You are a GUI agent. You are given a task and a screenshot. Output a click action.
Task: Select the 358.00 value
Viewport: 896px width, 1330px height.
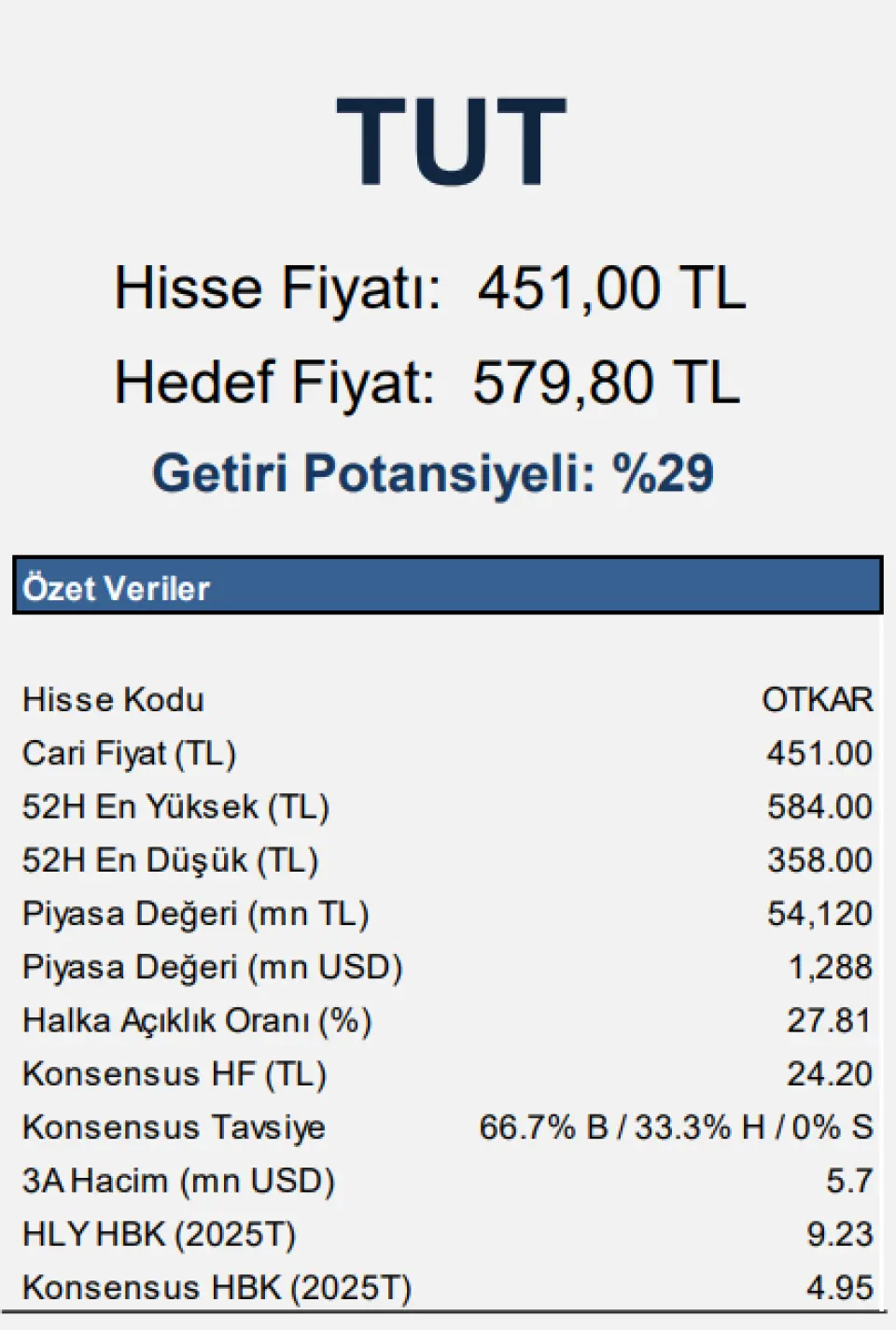pos(819,861)
